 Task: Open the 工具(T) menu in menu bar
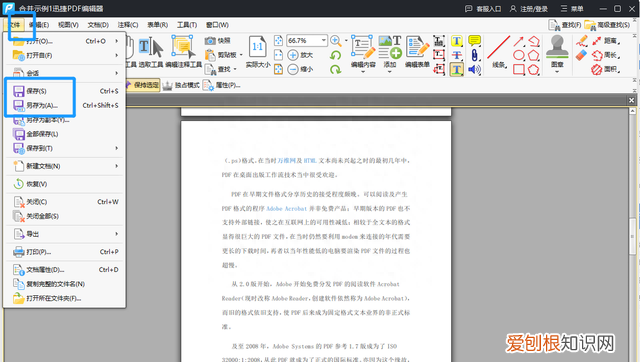click(x=187, y=25)
